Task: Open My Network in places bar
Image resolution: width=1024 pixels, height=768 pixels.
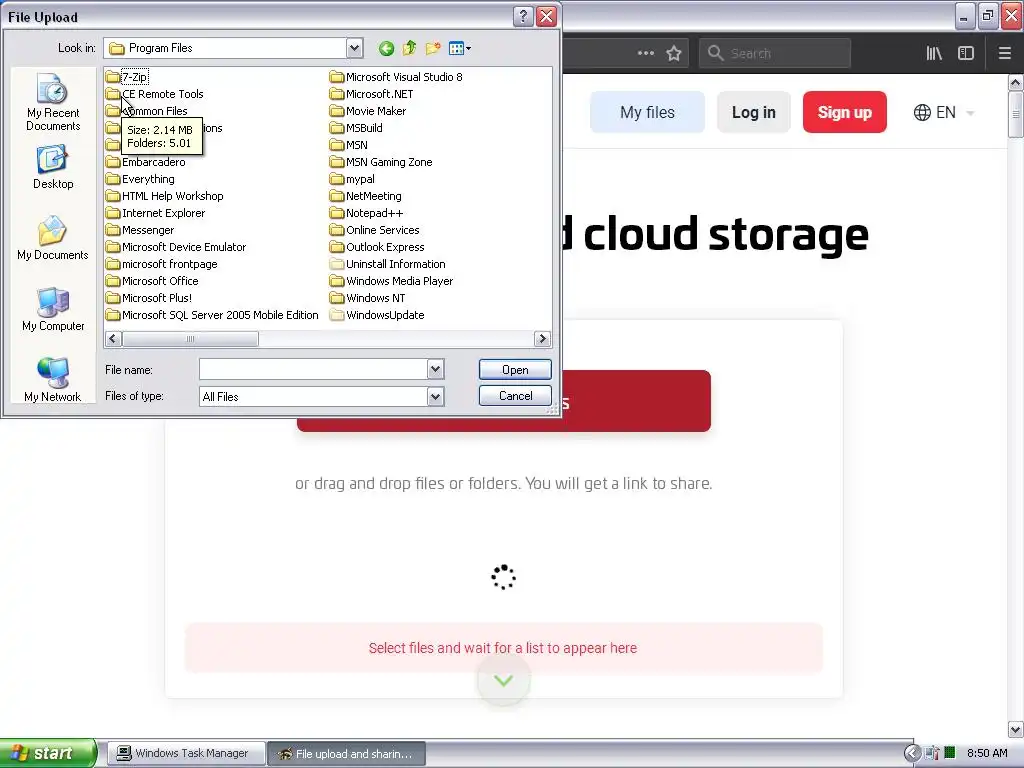Action: tap(53, 380)
